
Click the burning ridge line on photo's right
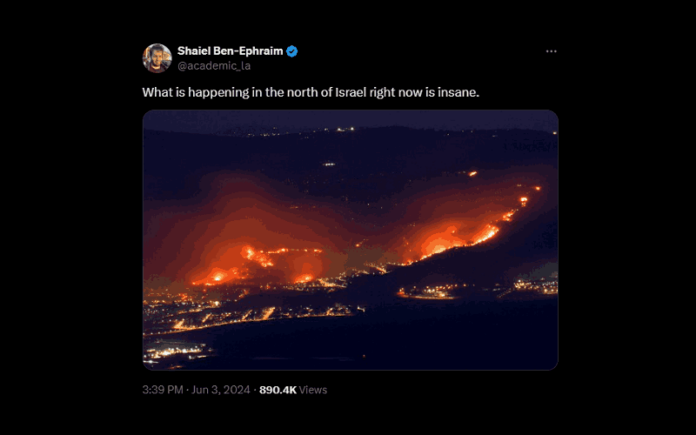tap(470, 235)
